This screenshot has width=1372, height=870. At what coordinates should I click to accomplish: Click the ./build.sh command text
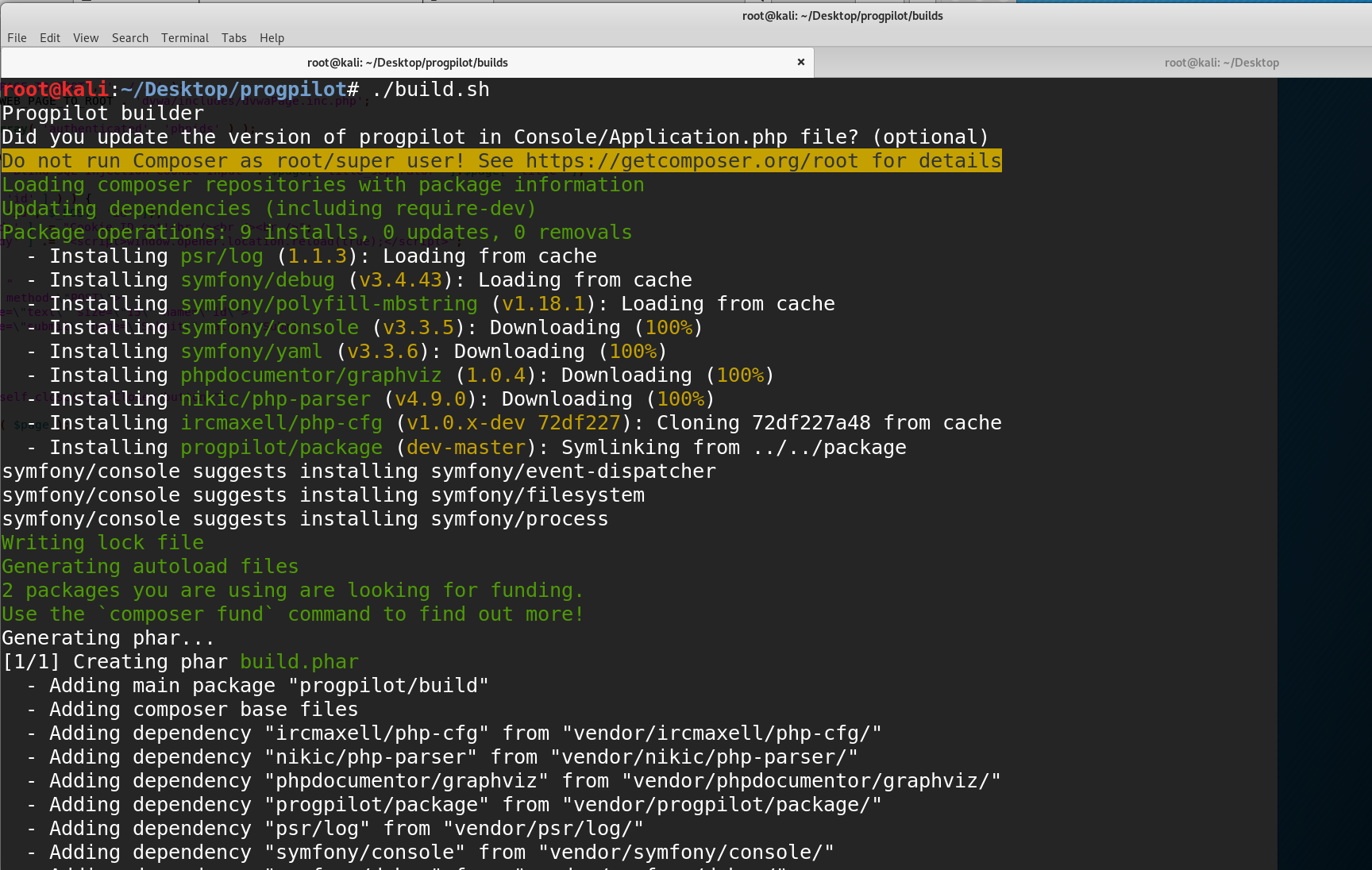click(430, 90)
